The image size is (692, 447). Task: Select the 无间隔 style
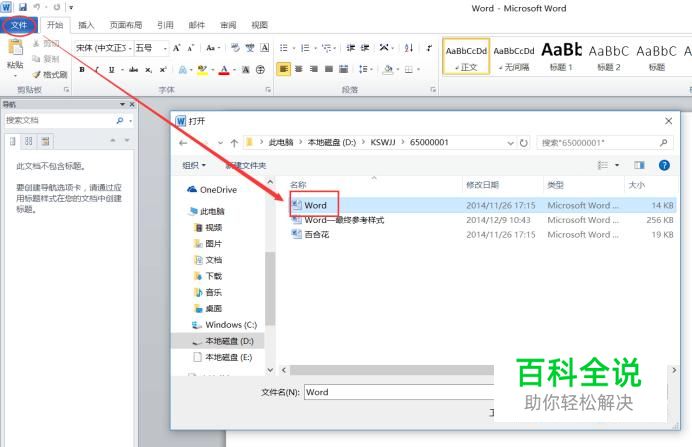(514, 56)
